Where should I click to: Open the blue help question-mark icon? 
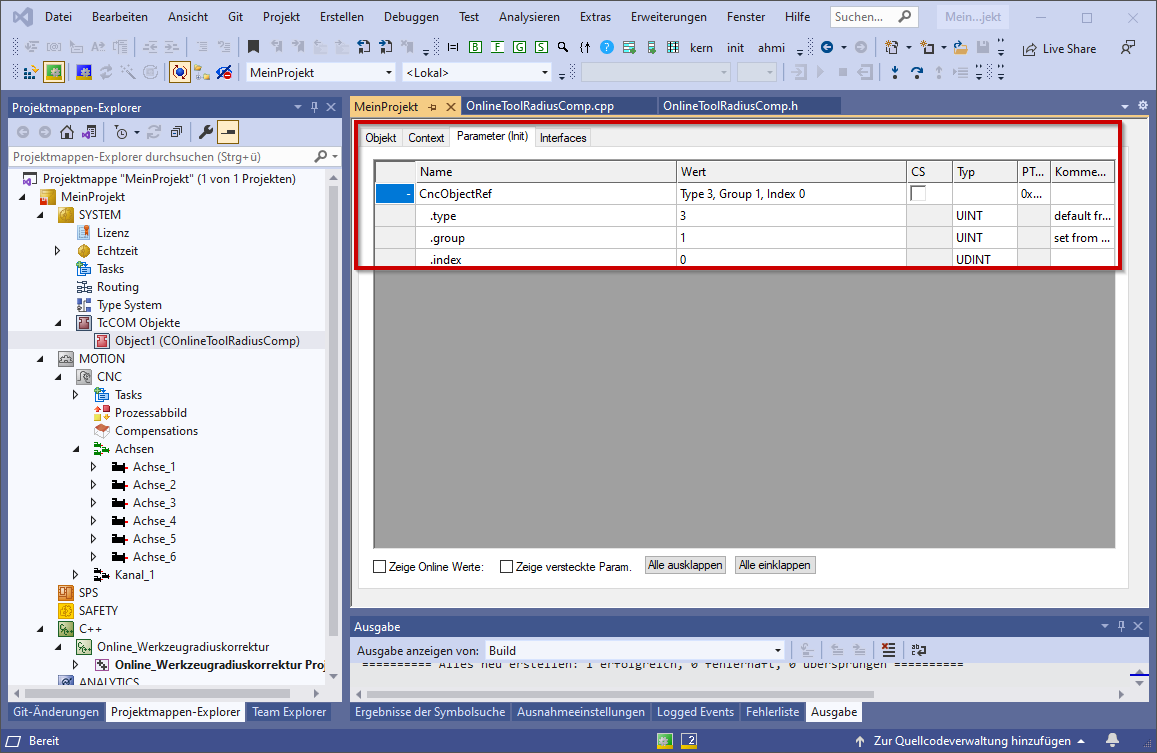click(607, 47)
